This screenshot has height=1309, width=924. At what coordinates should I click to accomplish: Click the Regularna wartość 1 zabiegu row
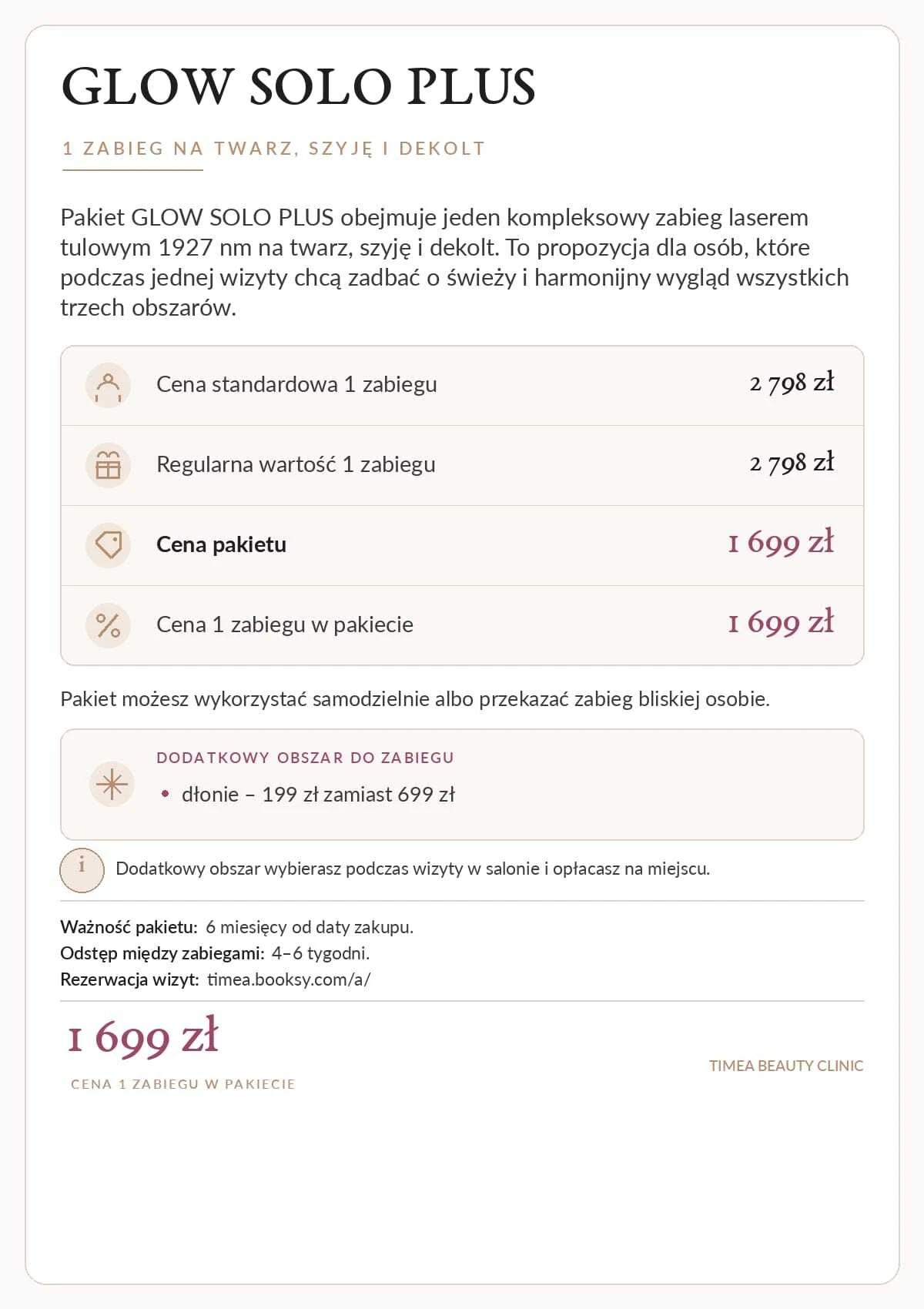coord(462,465)
